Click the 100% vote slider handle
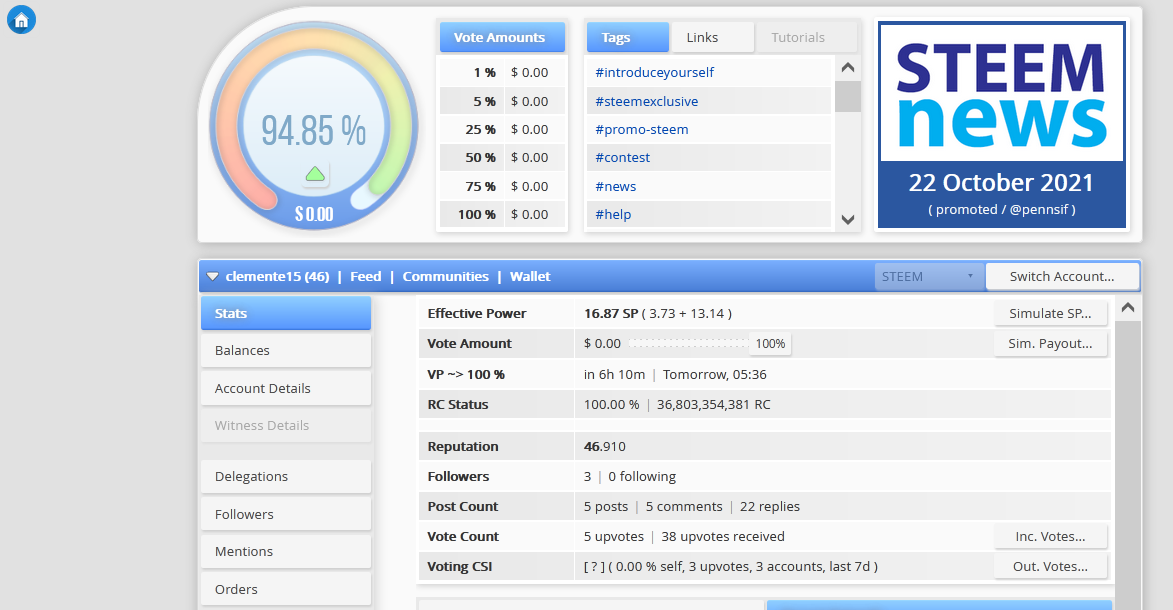 770,344
